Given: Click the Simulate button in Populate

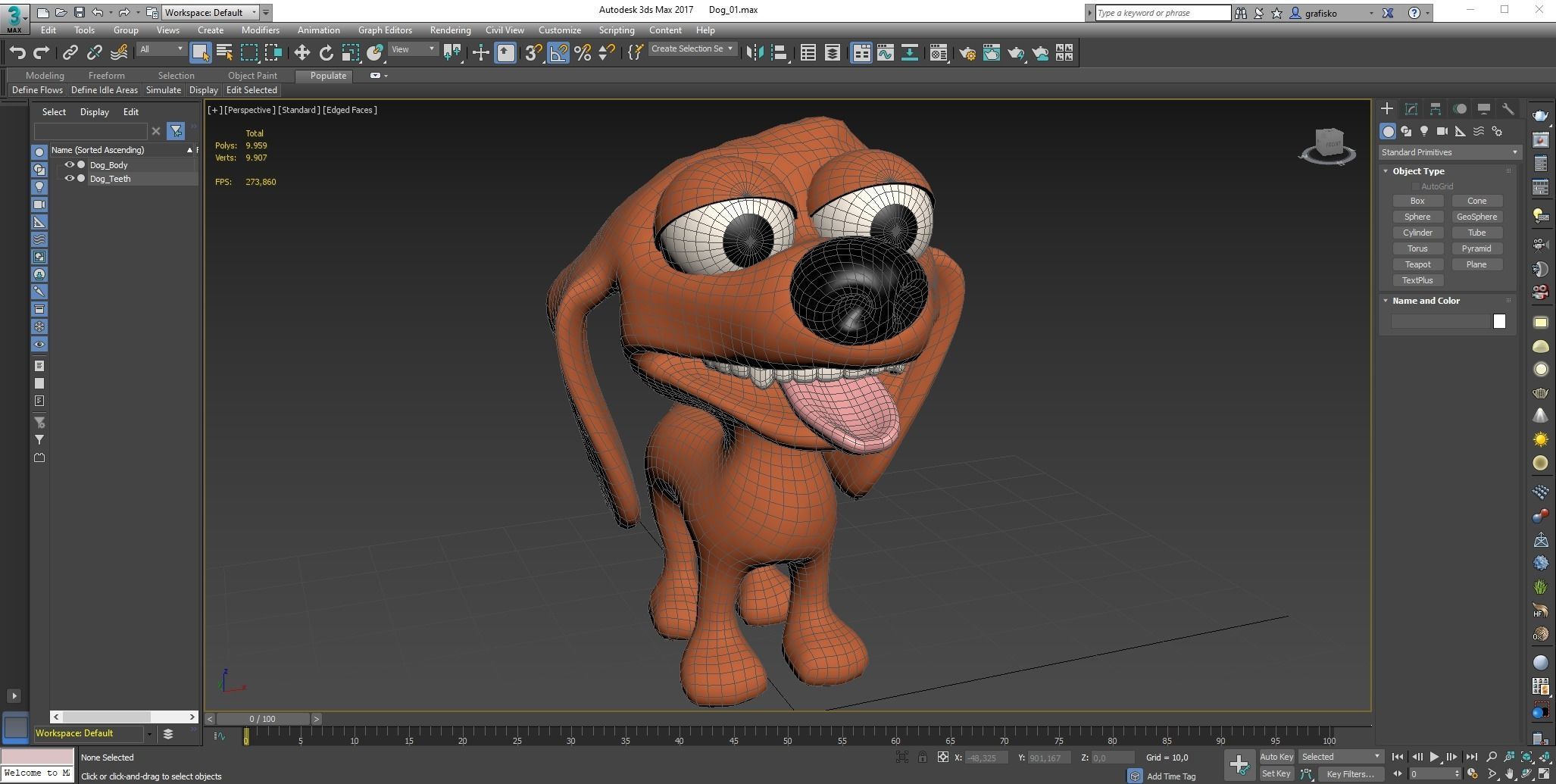Looking at the screenshot, I should pyautogui.click(x=164, y=90).
